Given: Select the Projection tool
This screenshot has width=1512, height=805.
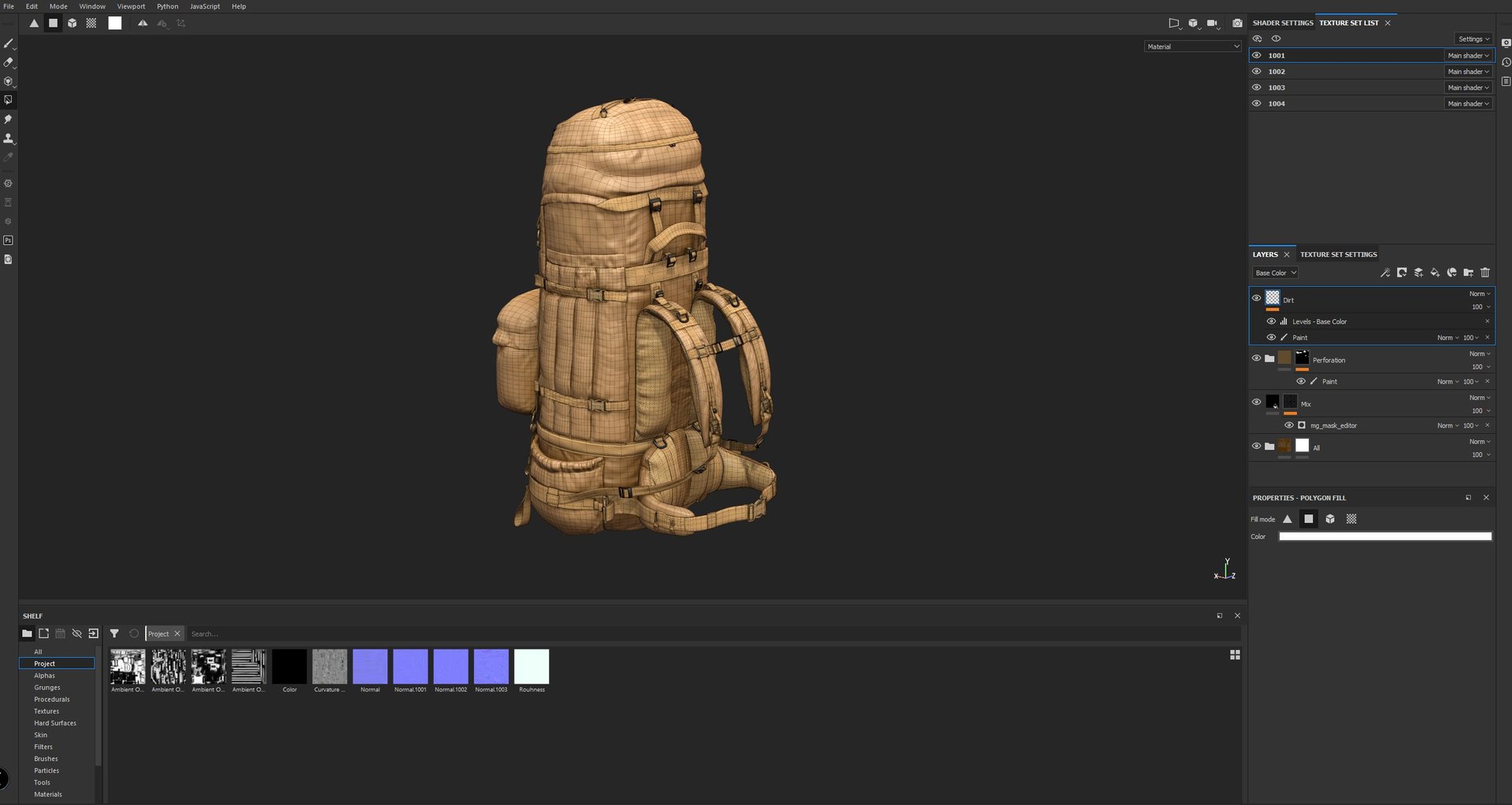Looking at the screenshot, I should (9, 81).
